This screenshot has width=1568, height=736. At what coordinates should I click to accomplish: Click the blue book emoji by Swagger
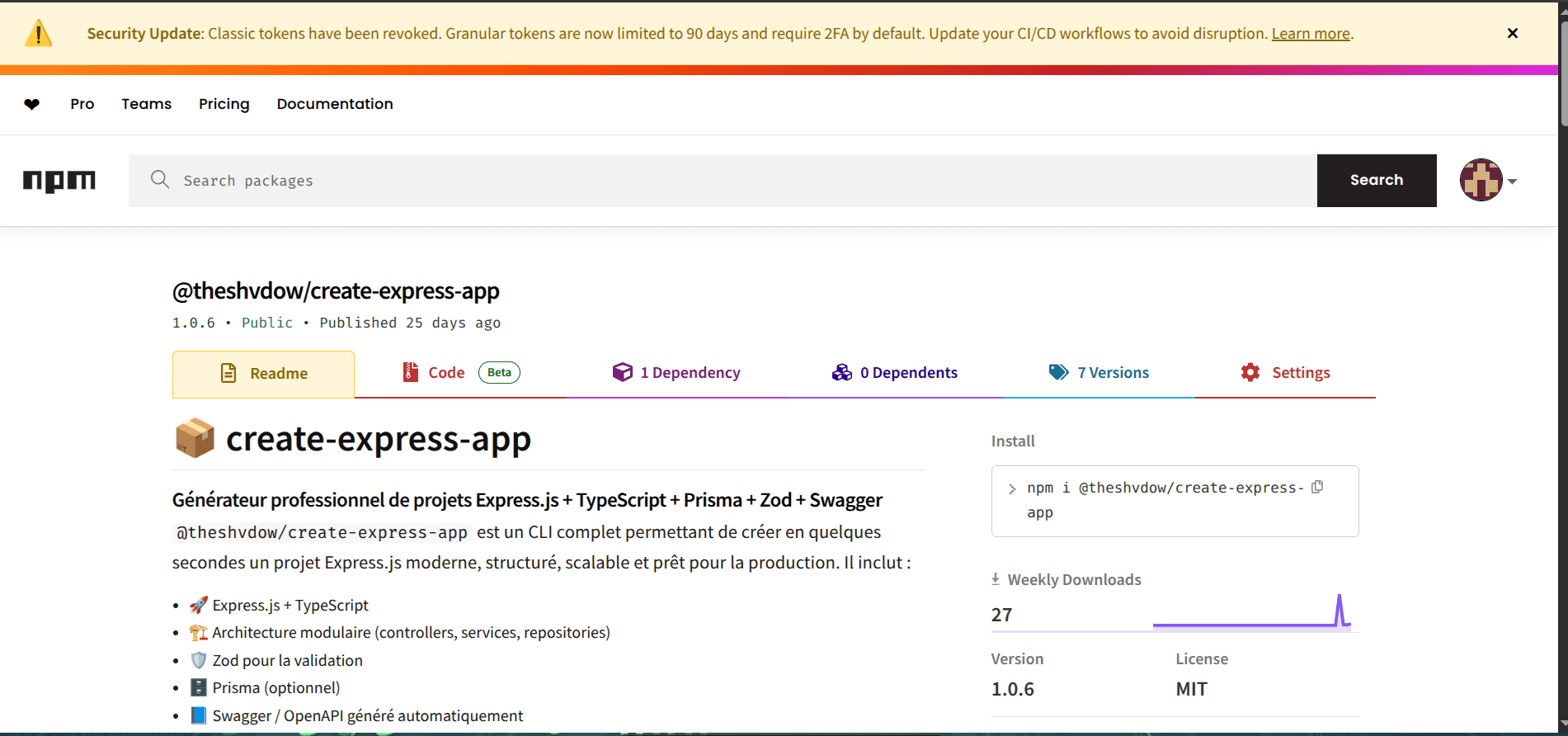(x=198, y=716)
